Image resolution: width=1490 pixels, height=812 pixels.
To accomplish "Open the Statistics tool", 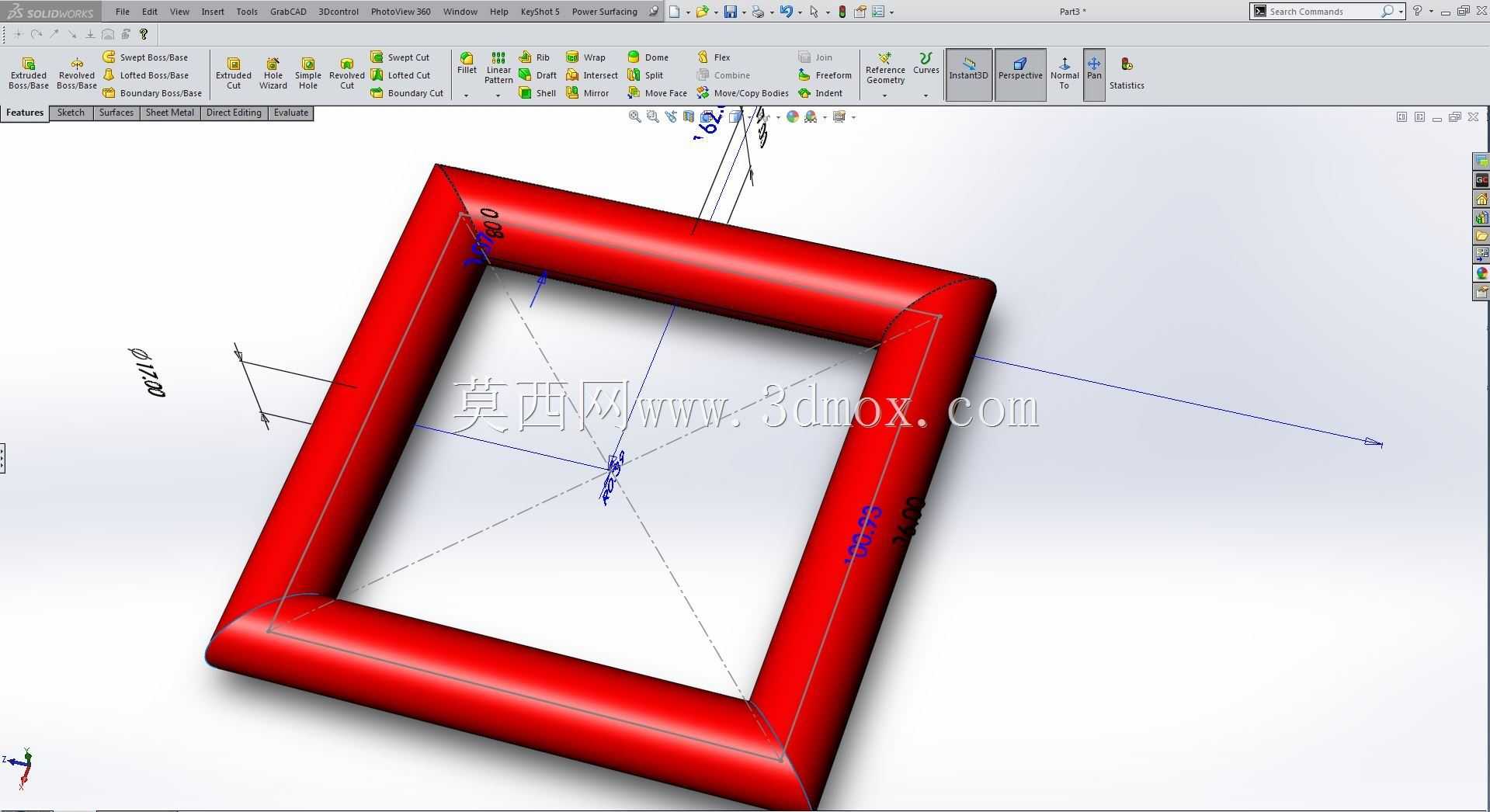I will pyautogui.click(x=1127, y=73).
